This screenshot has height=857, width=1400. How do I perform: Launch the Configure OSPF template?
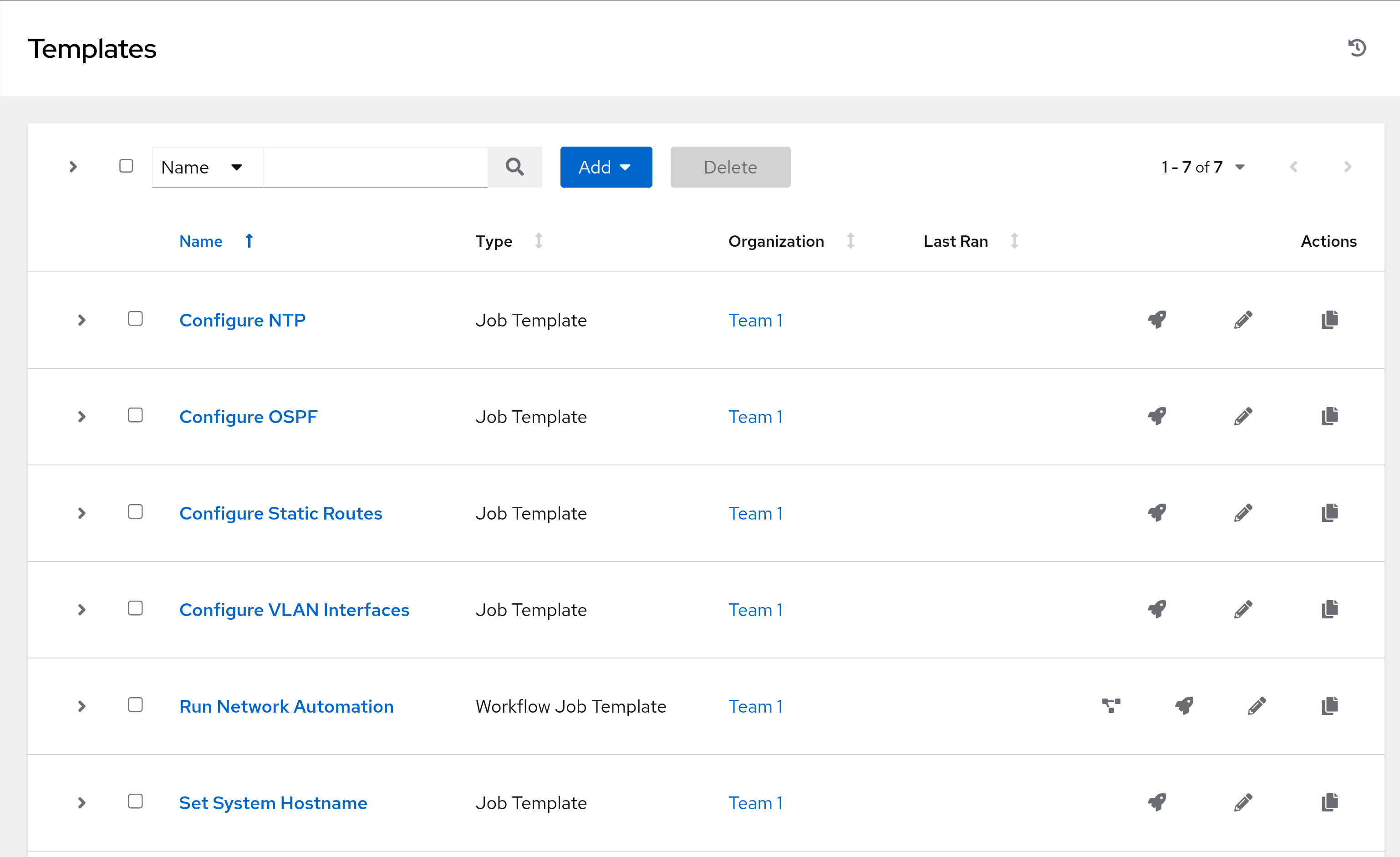(x=1157, y=417)
